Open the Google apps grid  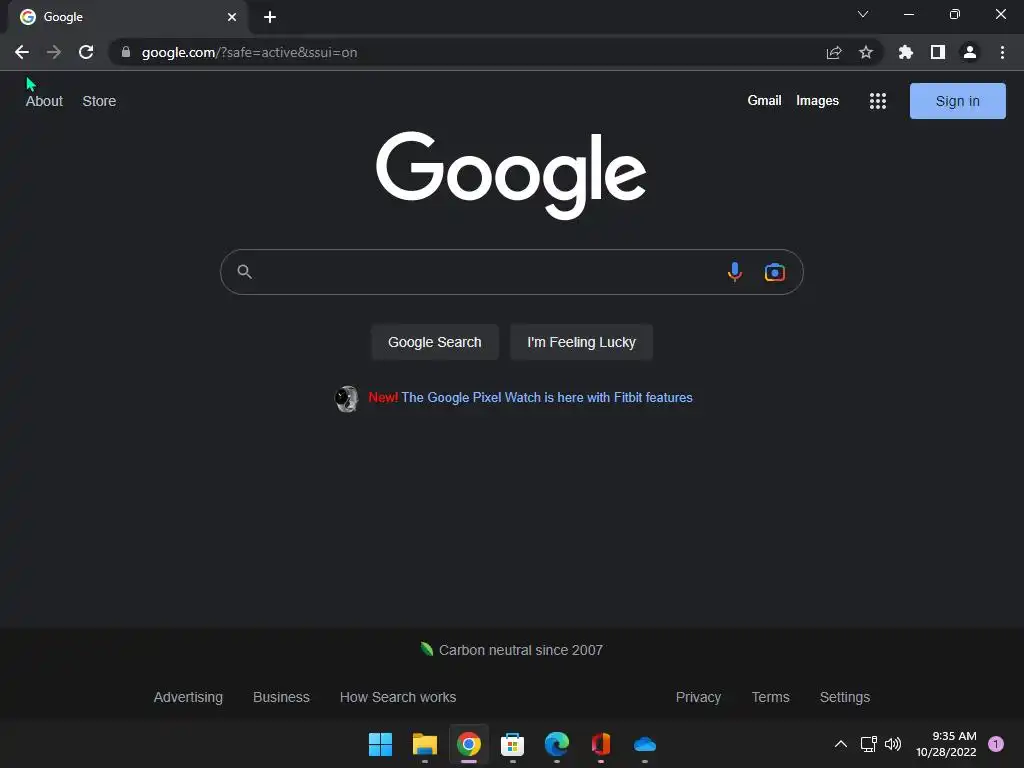pos(878,101)
